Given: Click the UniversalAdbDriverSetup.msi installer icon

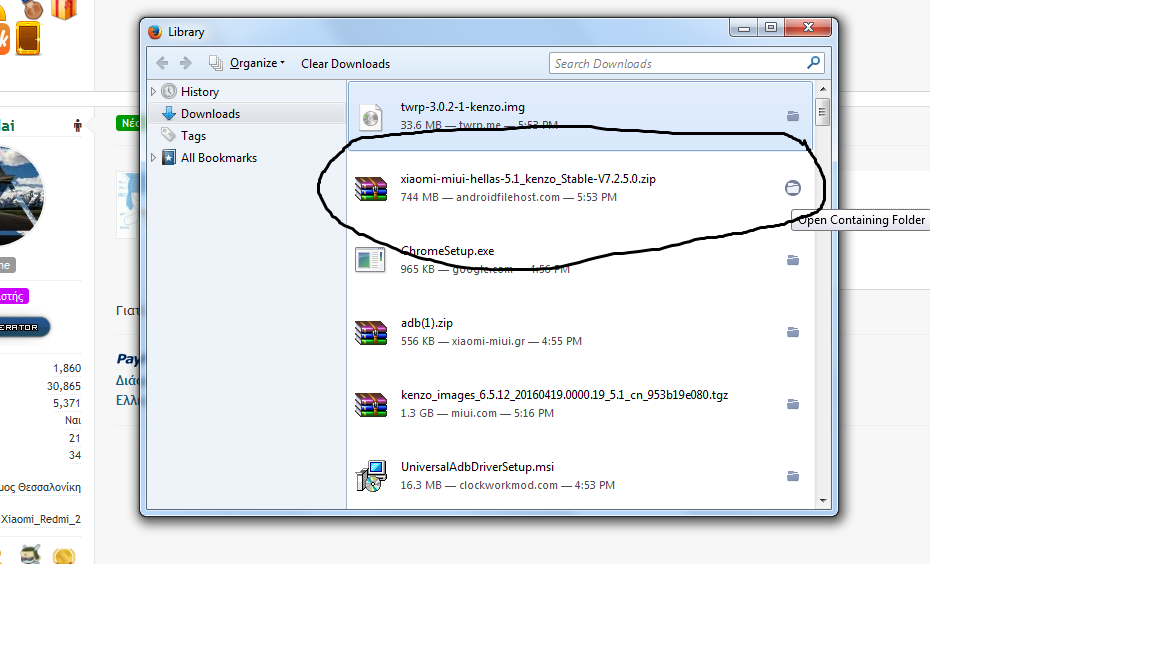Looking at the screenshot, I should (371, 476).
